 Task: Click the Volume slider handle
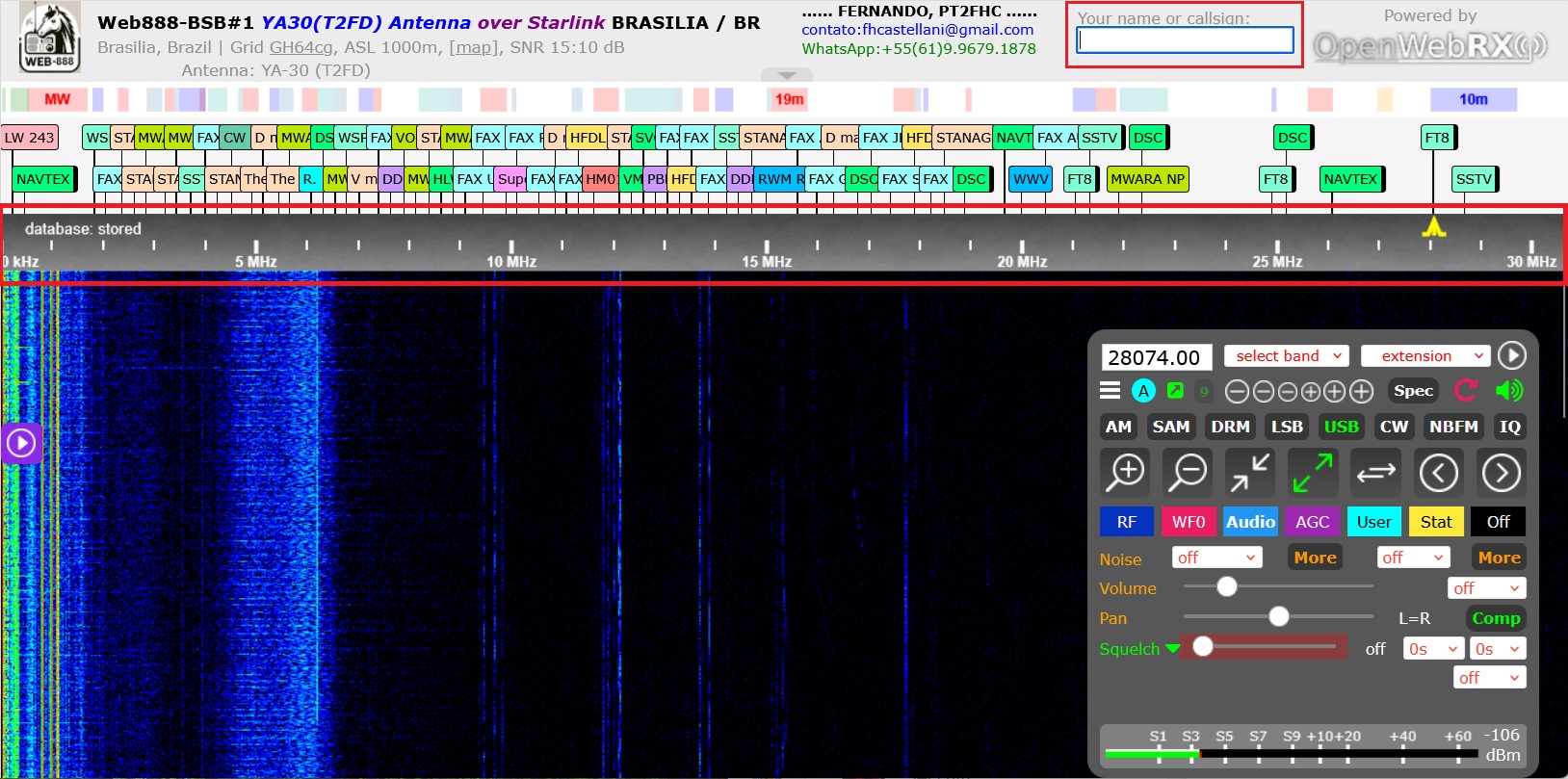pyautogui.click(x=1226, y=586)
